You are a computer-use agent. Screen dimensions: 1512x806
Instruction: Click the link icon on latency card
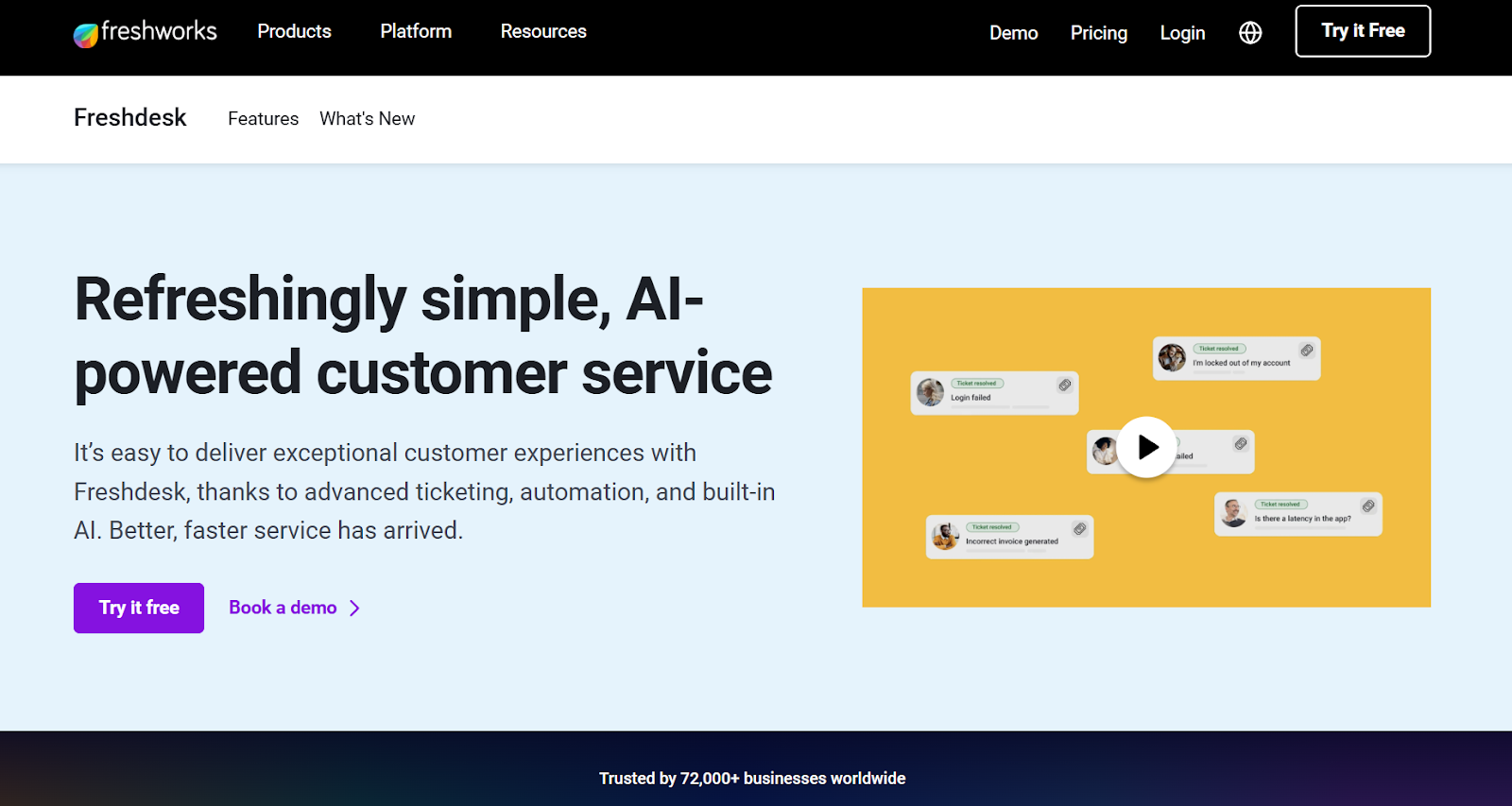click(x=1368, y=506)
